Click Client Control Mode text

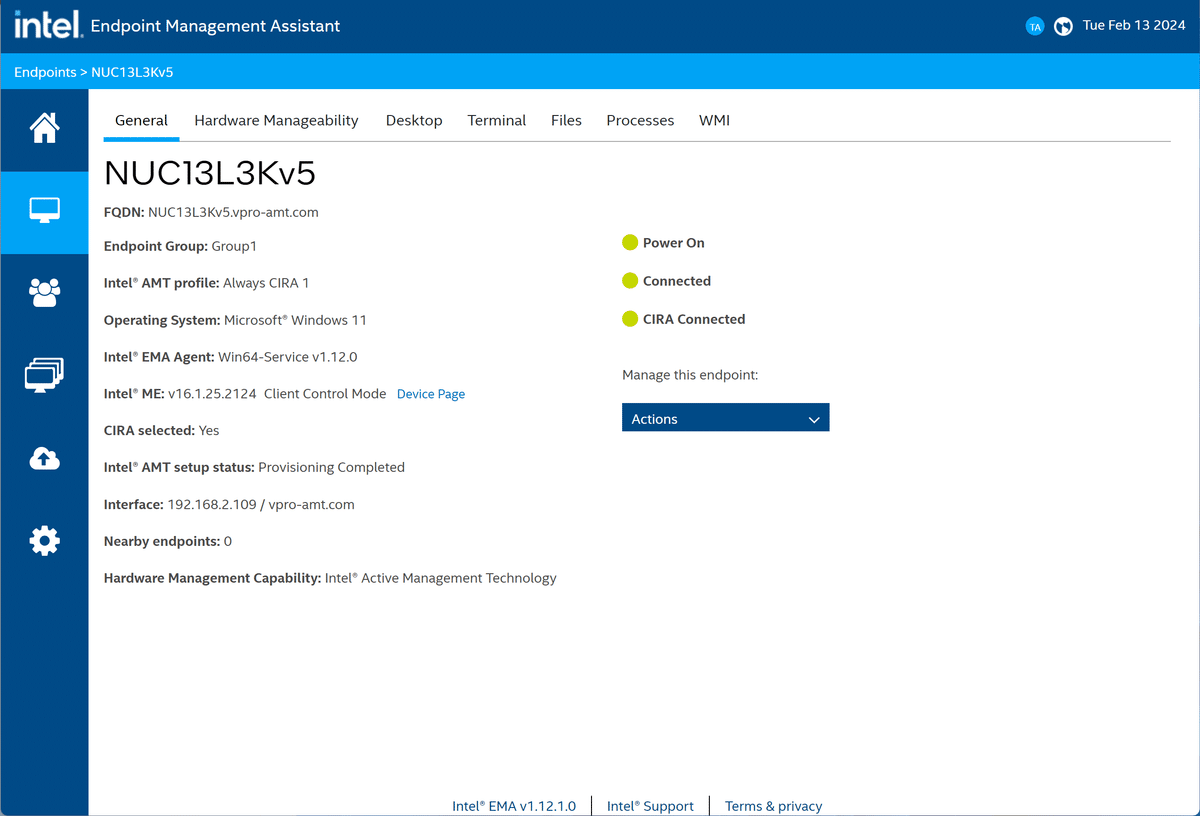tap(325, 394)
